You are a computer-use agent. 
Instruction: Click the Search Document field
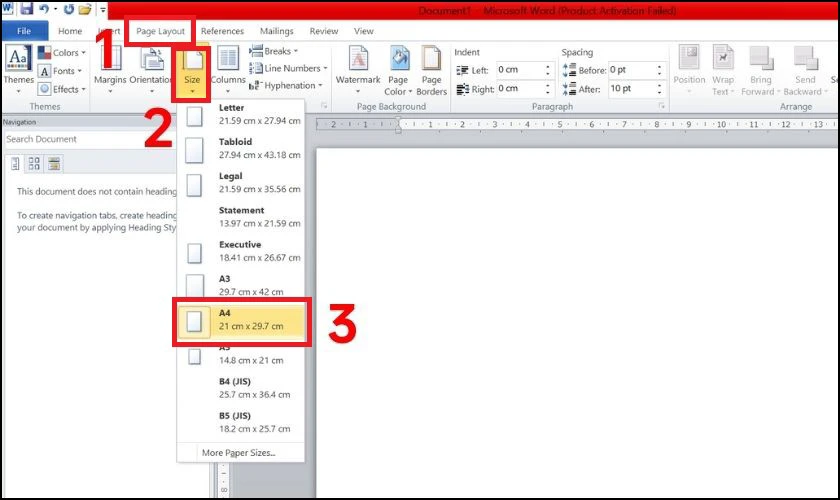pos(88,139)
